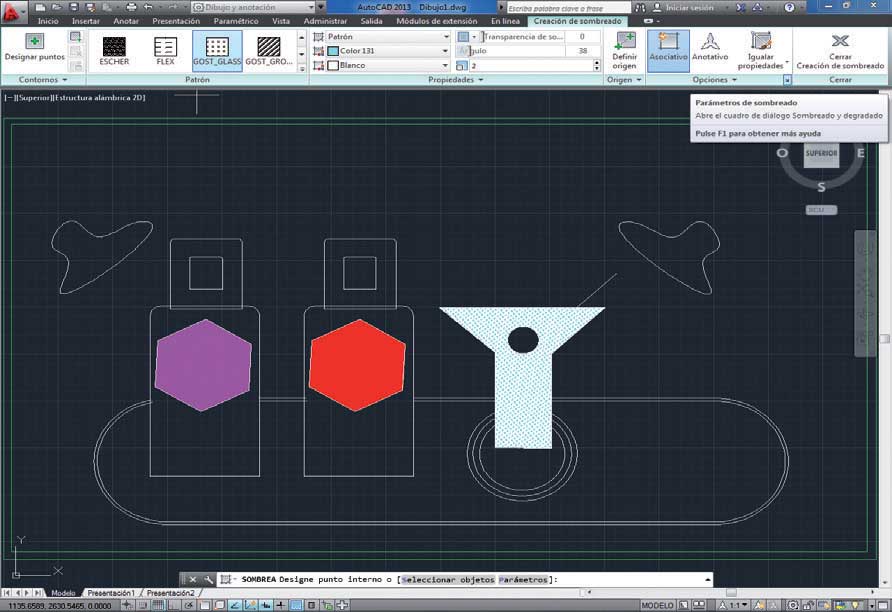892x612 pixels.
Task: Click the Definir origen icon
Action: pyautogui.click(x=625, y=42)
